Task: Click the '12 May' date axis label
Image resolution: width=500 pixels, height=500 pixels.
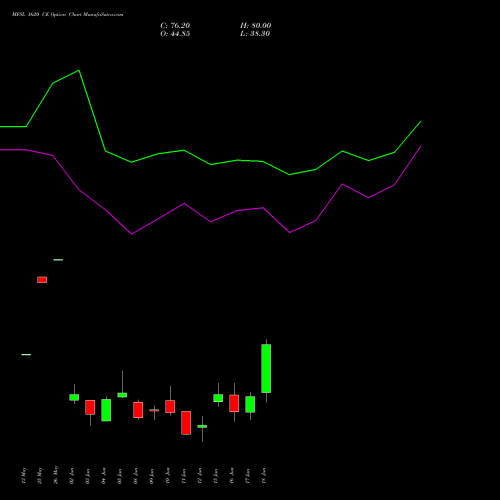Action: 24,476
